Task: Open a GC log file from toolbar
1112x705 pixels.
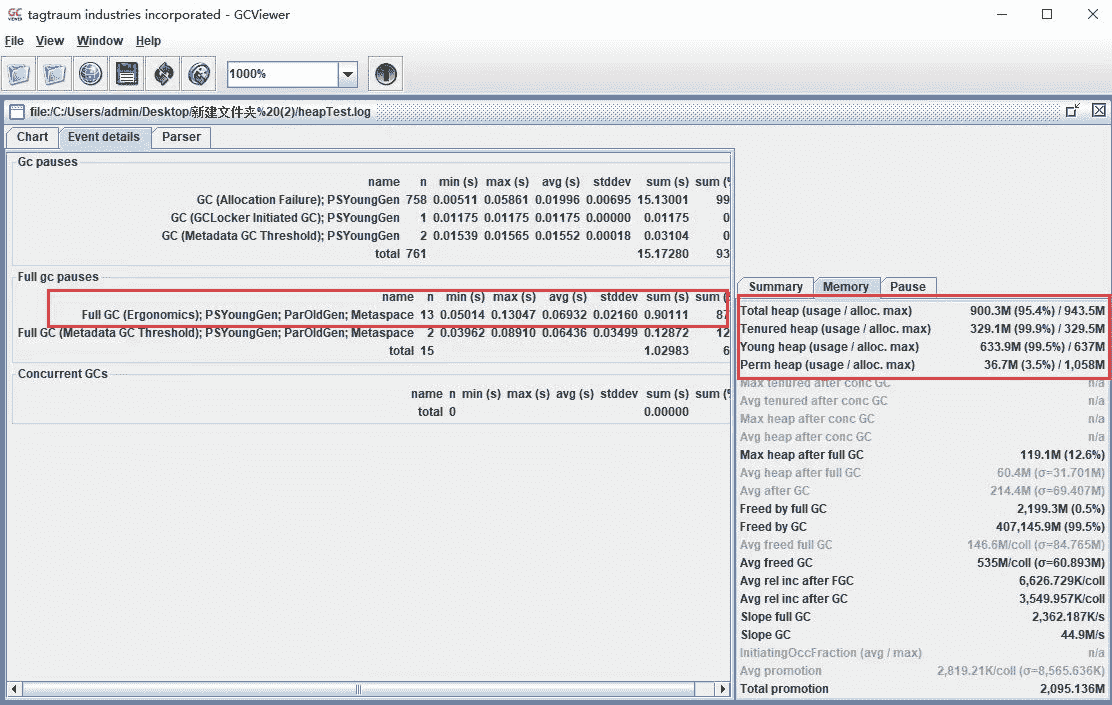Action: point(18,74)
